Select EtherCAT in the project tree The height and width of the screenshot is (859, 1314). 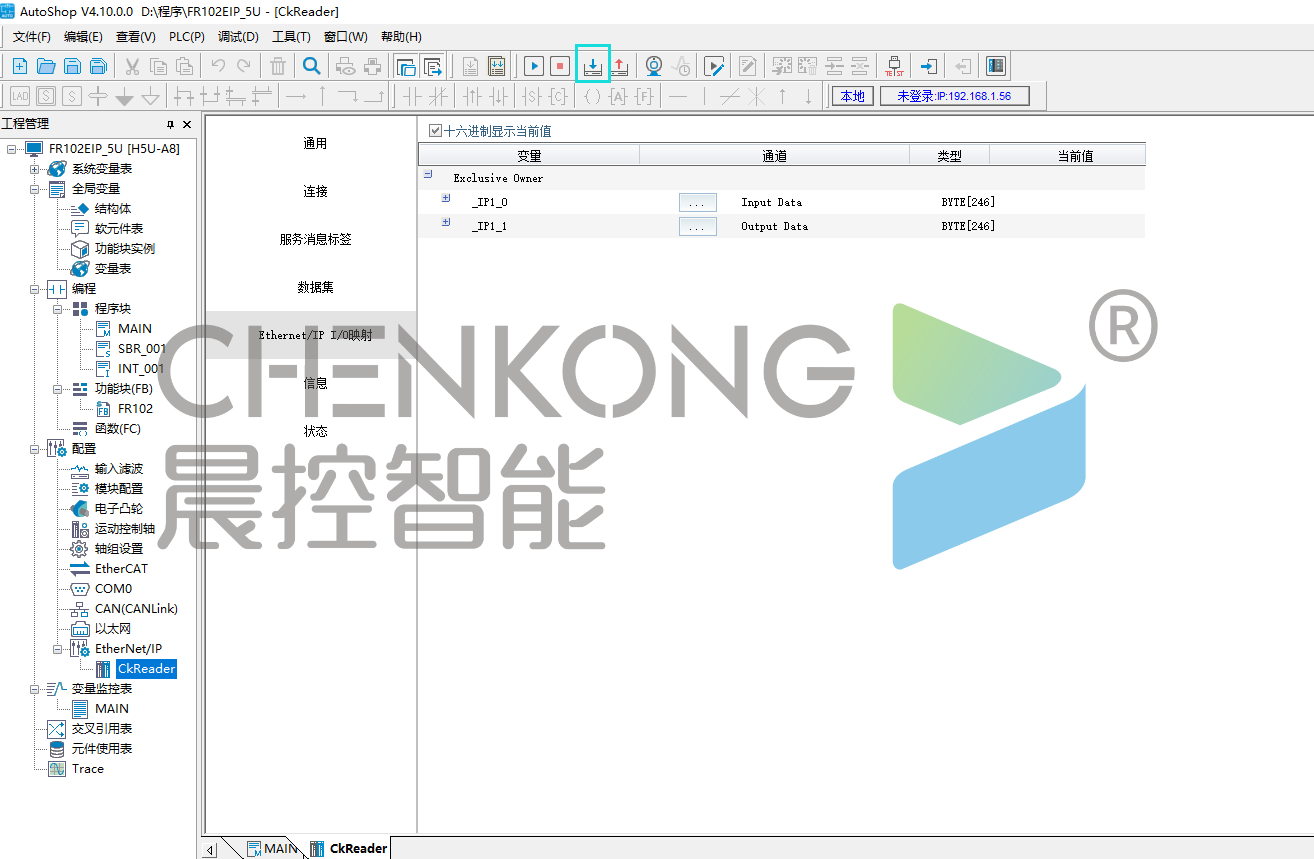click(x=121, y=568)
